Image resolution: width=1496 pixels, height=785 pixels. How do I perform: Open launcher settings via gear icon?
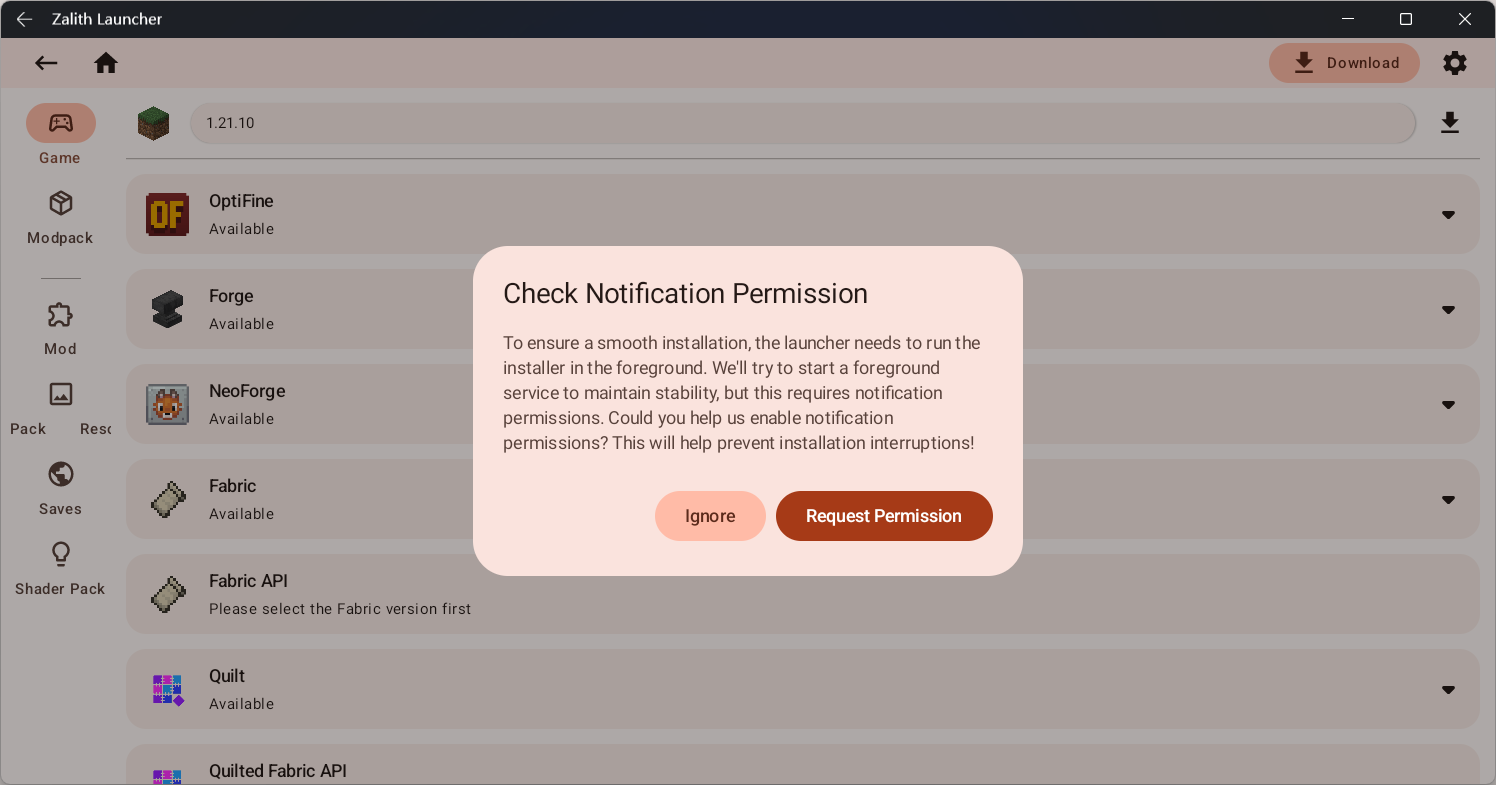(x=1455, y=62)
